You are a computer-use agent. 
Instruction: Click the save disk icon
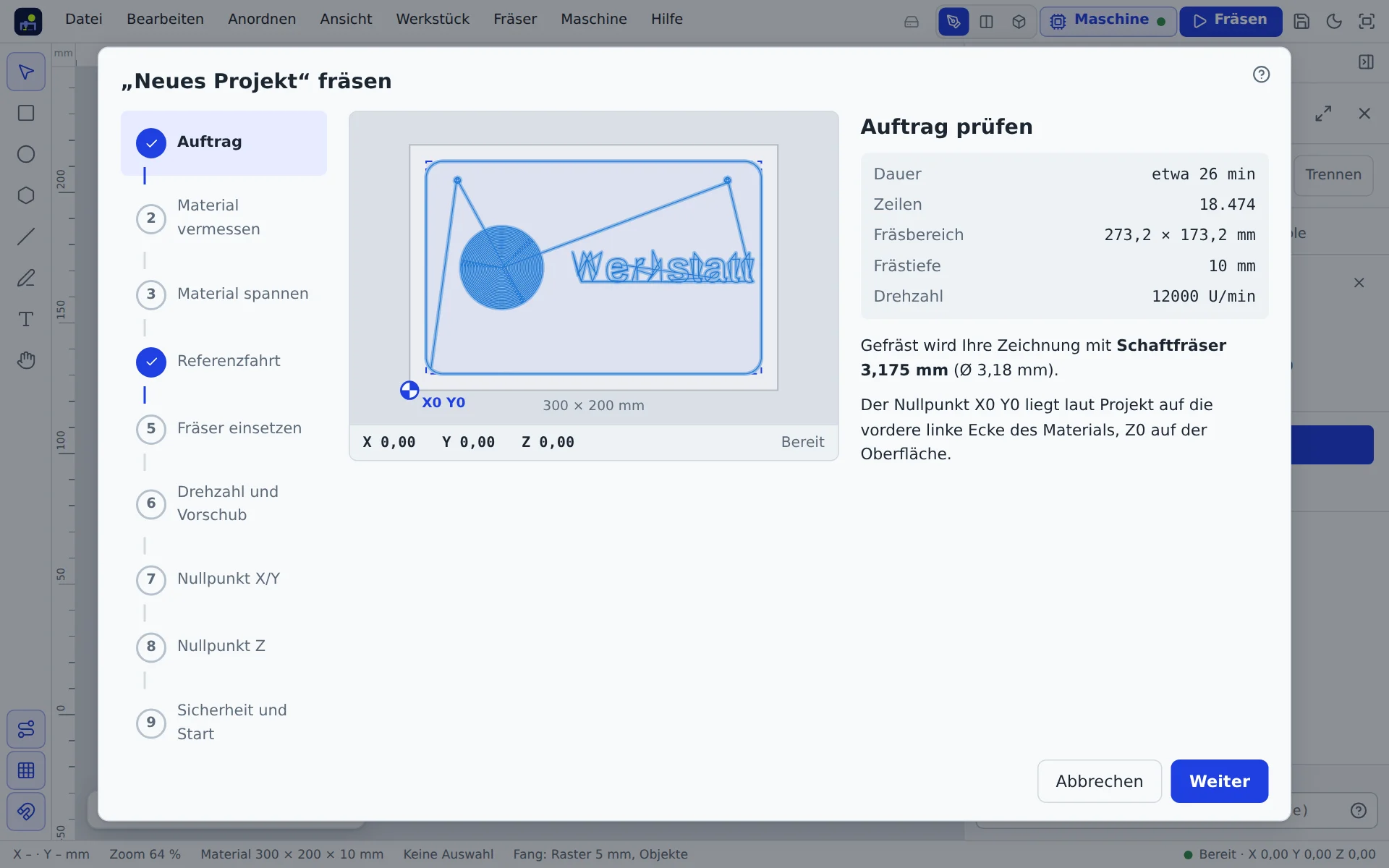point(1301,21)
